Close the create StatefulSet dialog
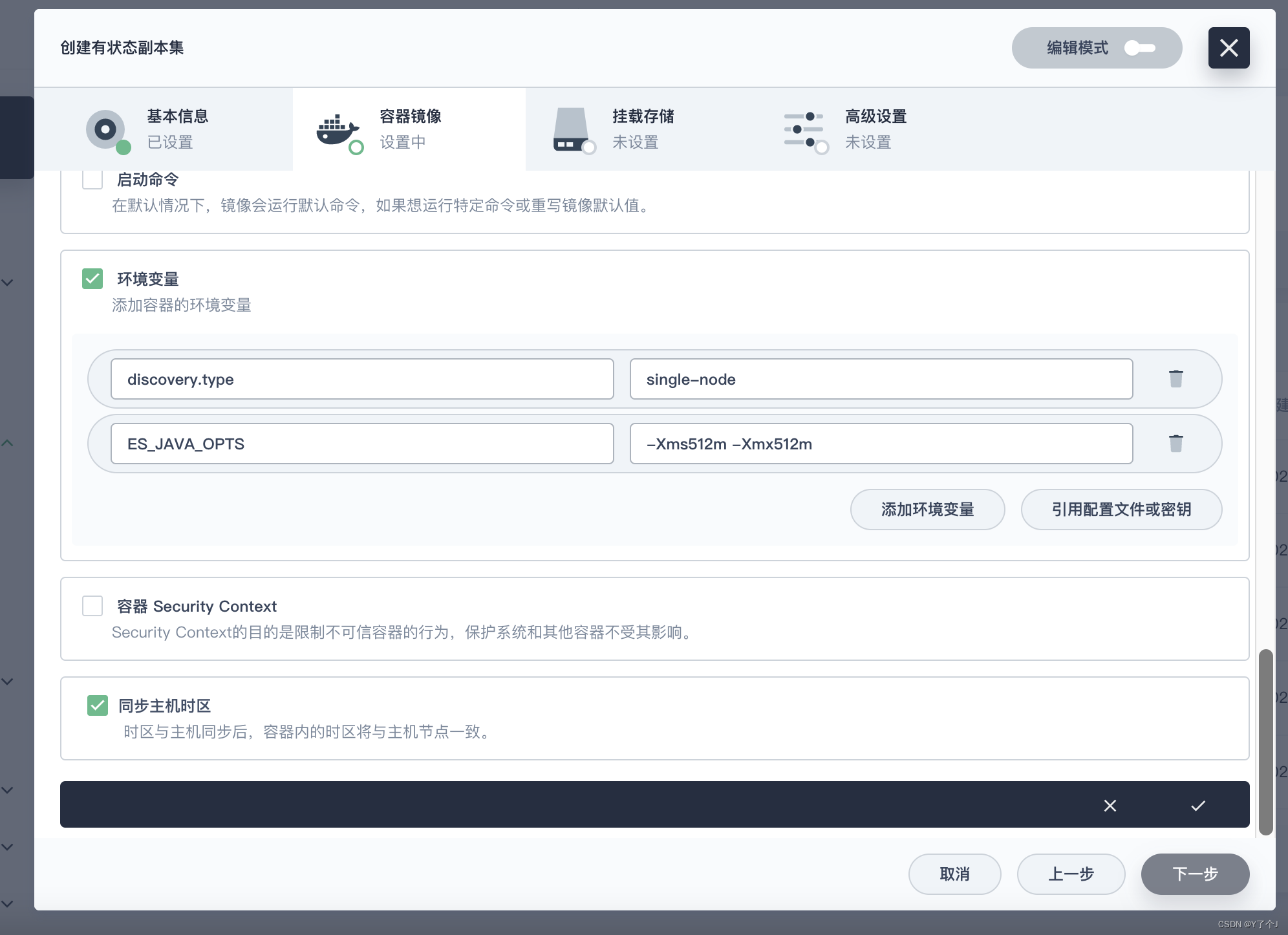The image size is (1288, 935). pos(1229,48)
